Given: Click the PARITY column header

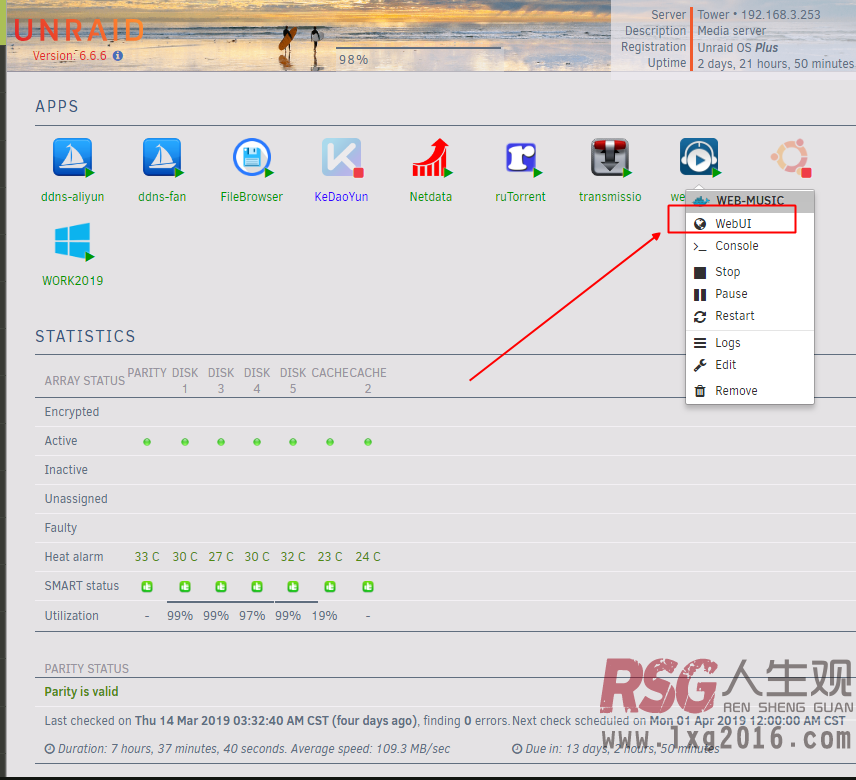Looking at the screenshot, I should tap(147, 373).
